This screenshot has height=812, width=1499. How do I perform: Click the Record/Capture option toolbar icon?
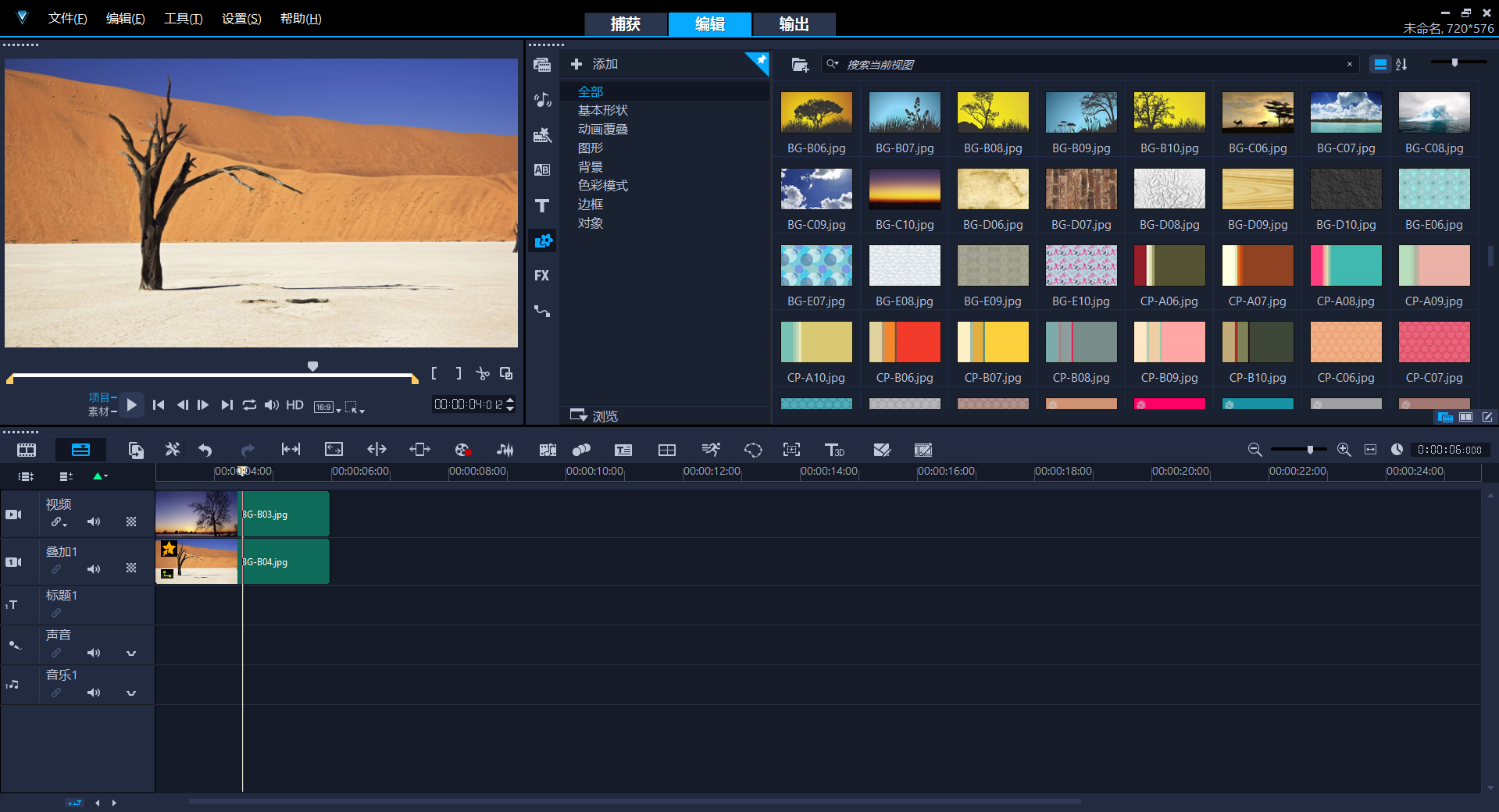click(462, 450)
